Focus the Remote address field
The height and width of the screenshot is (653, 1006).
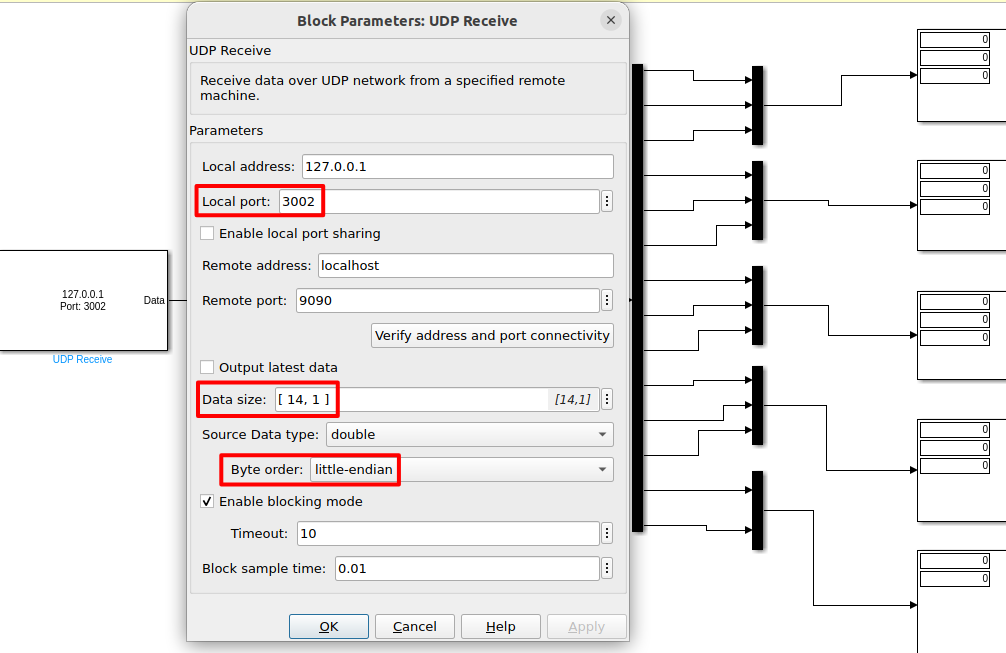click(x=465, y=266)
